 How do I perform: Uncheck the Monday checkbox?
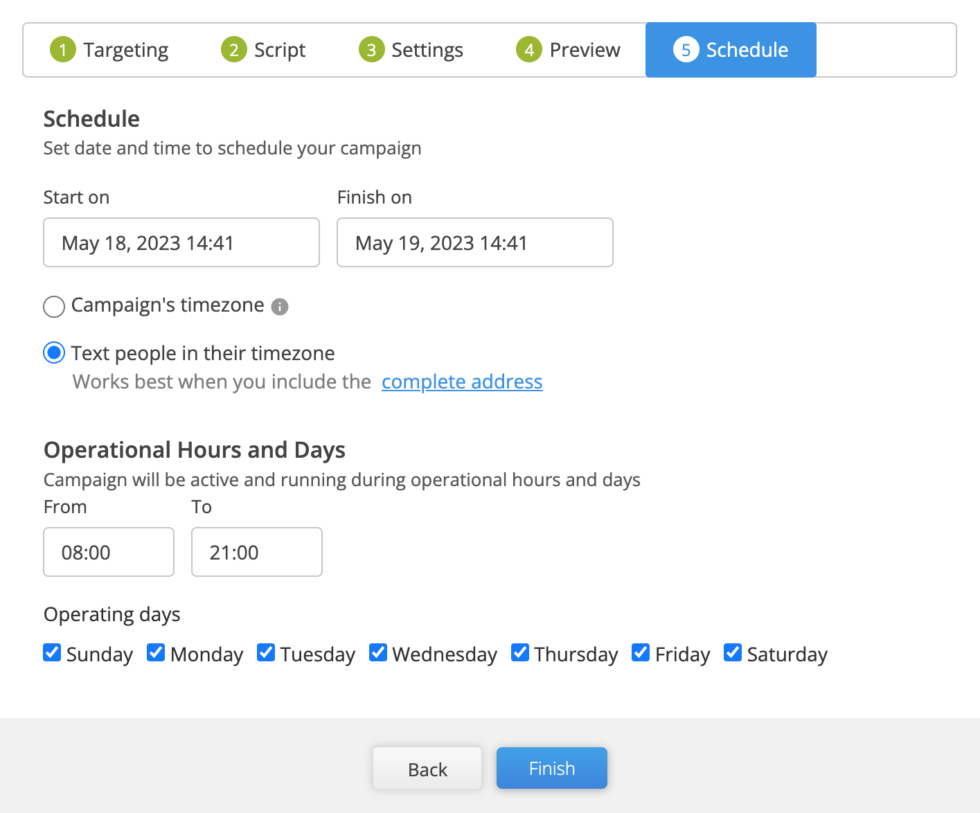click(156, 652)
